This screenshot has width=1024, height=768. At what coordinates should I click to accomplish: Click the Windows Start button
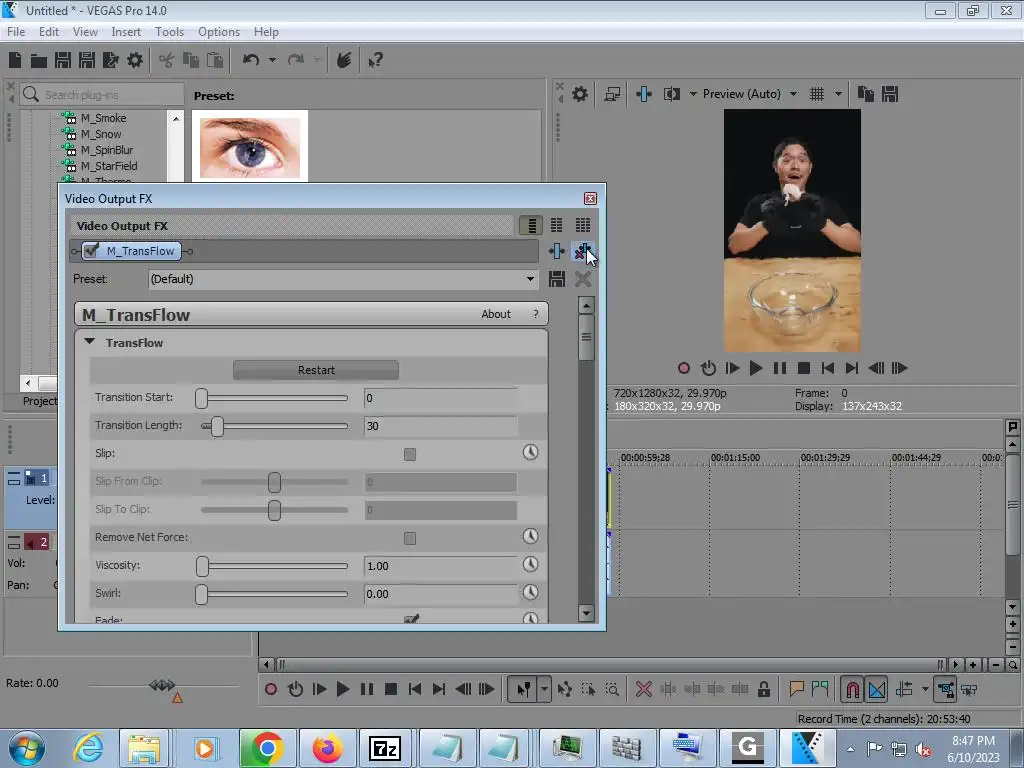[27, 748]
